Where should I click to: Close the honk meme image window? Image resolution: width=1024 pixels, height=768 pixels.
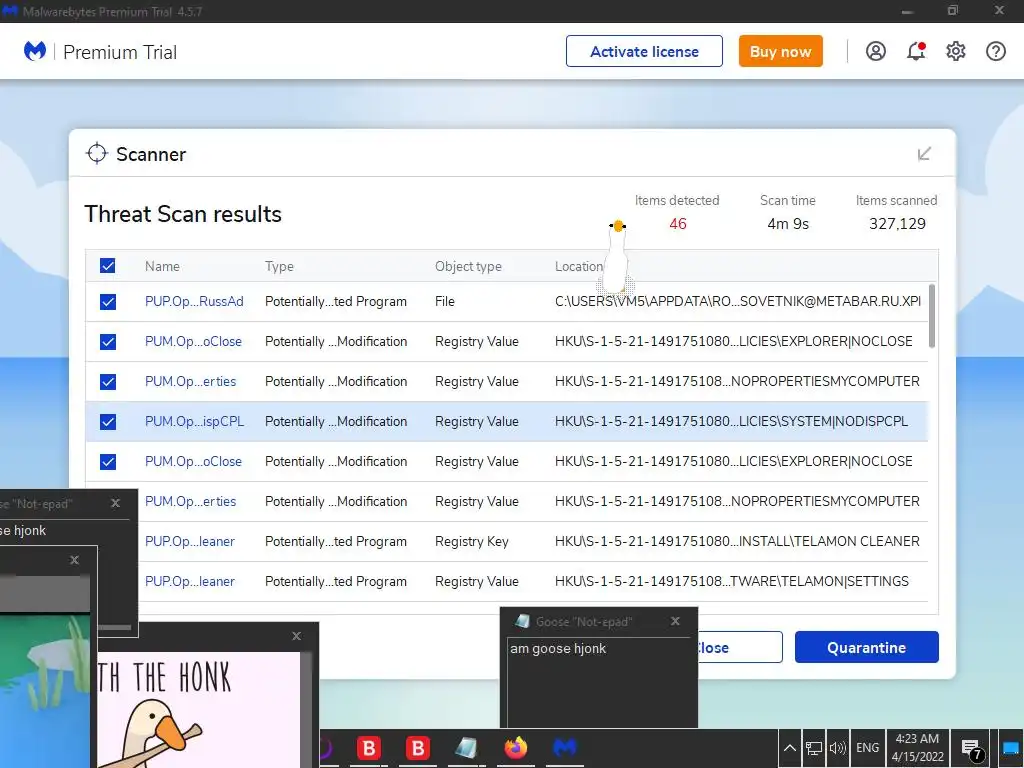pyautogui.click(x=296, y=635)
